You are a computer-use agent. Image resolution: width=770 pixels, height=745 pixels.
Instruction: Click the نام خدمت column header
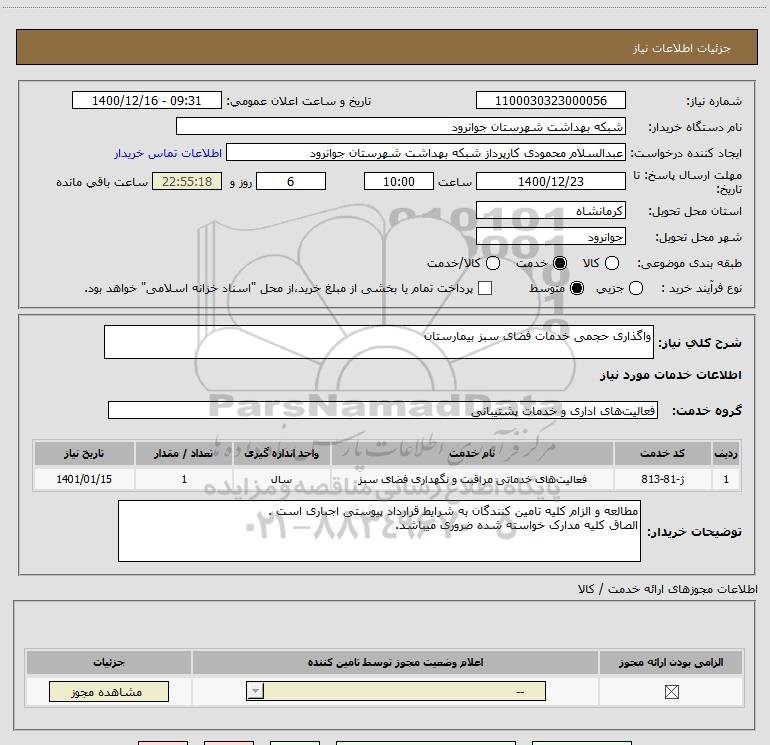[x=472, y=453]
